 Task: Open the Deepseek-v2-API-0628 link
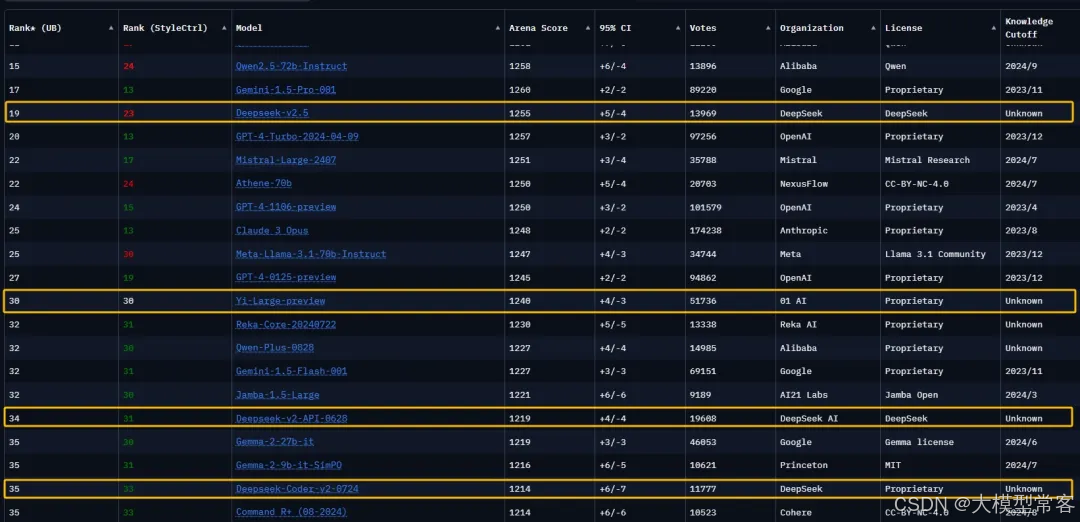click(291, 418)
